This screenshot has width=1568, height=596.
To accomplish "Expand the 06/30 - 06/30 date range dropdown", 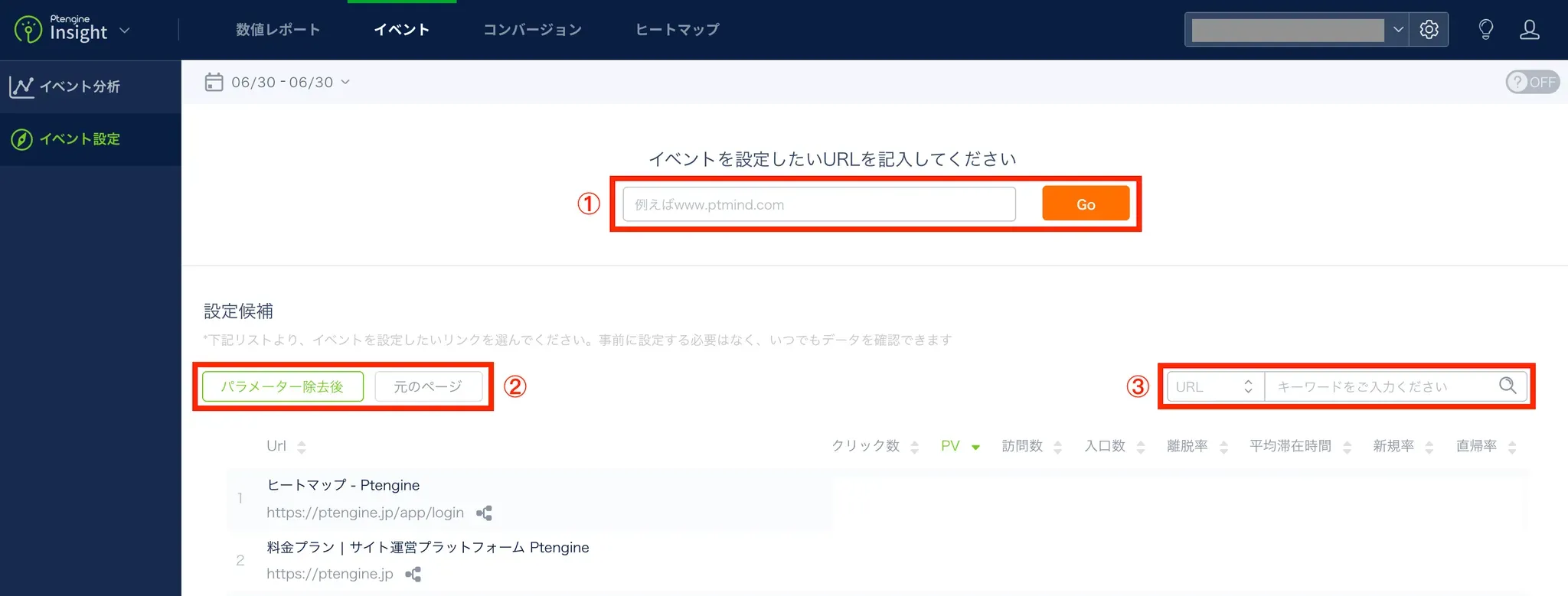I will click(x=290, y=82).
